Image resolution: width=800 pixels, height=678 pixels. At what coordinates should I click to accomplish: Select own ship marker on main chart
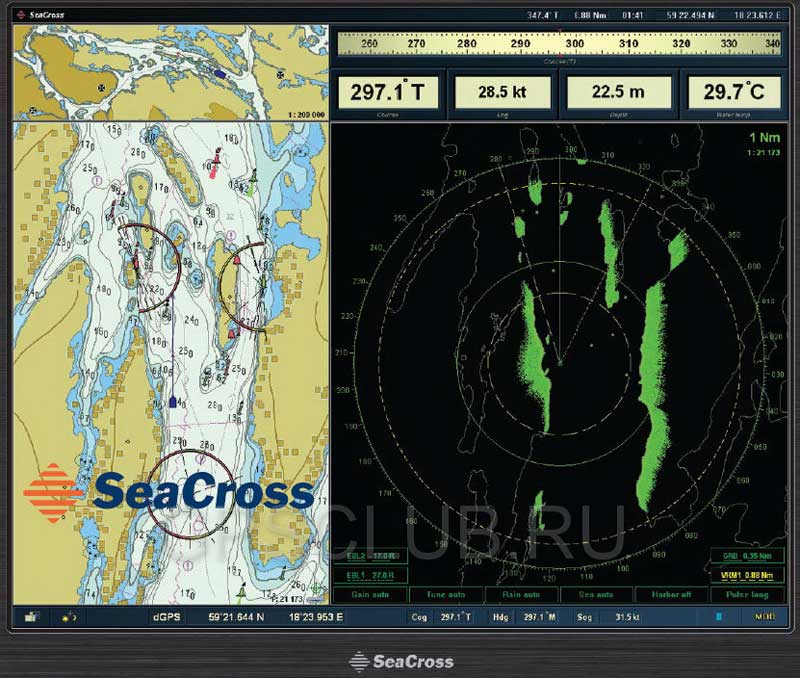point(172,402)
